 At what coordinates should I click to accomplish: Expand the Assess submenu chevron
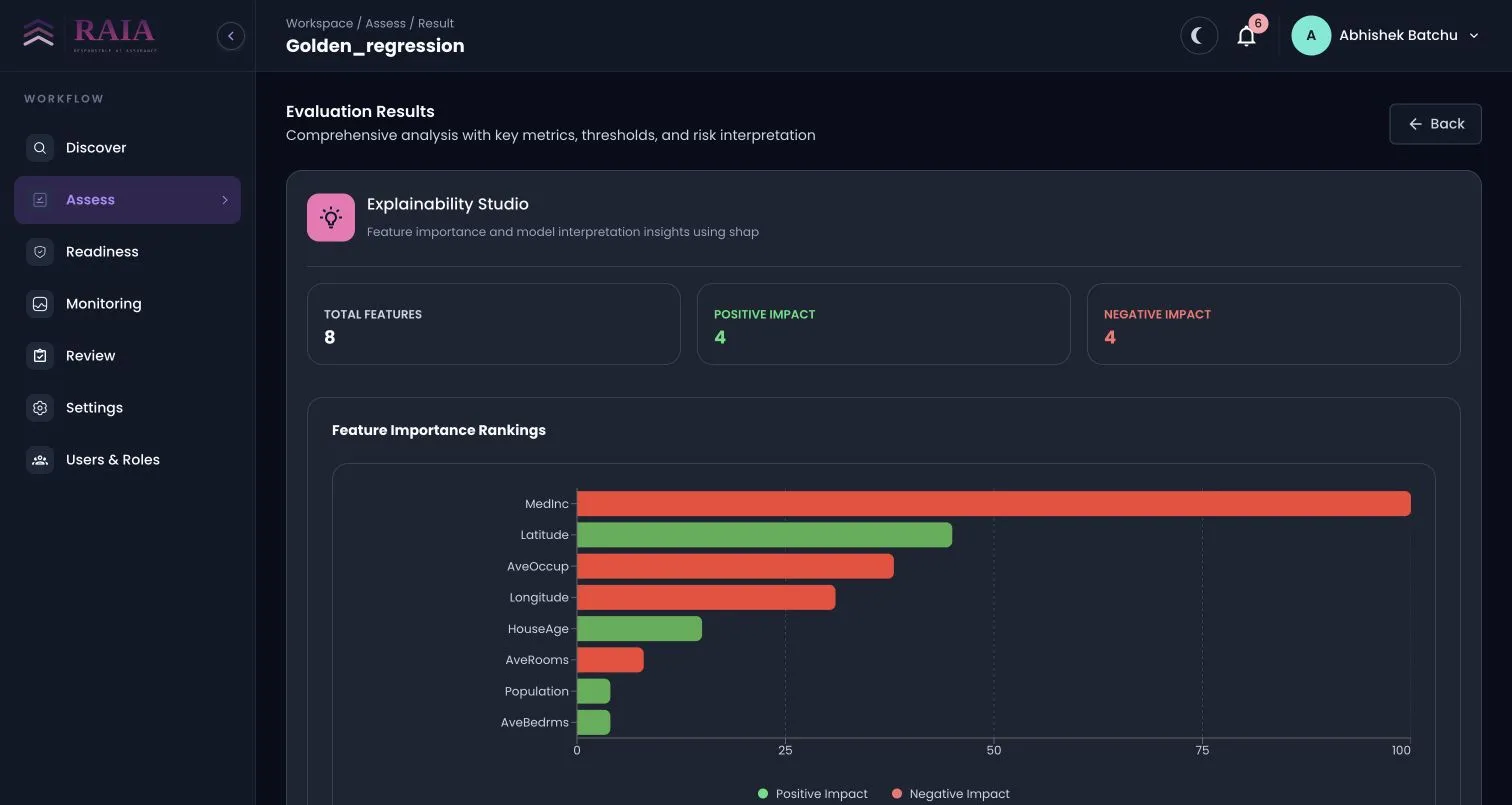(x=225, y=200)
